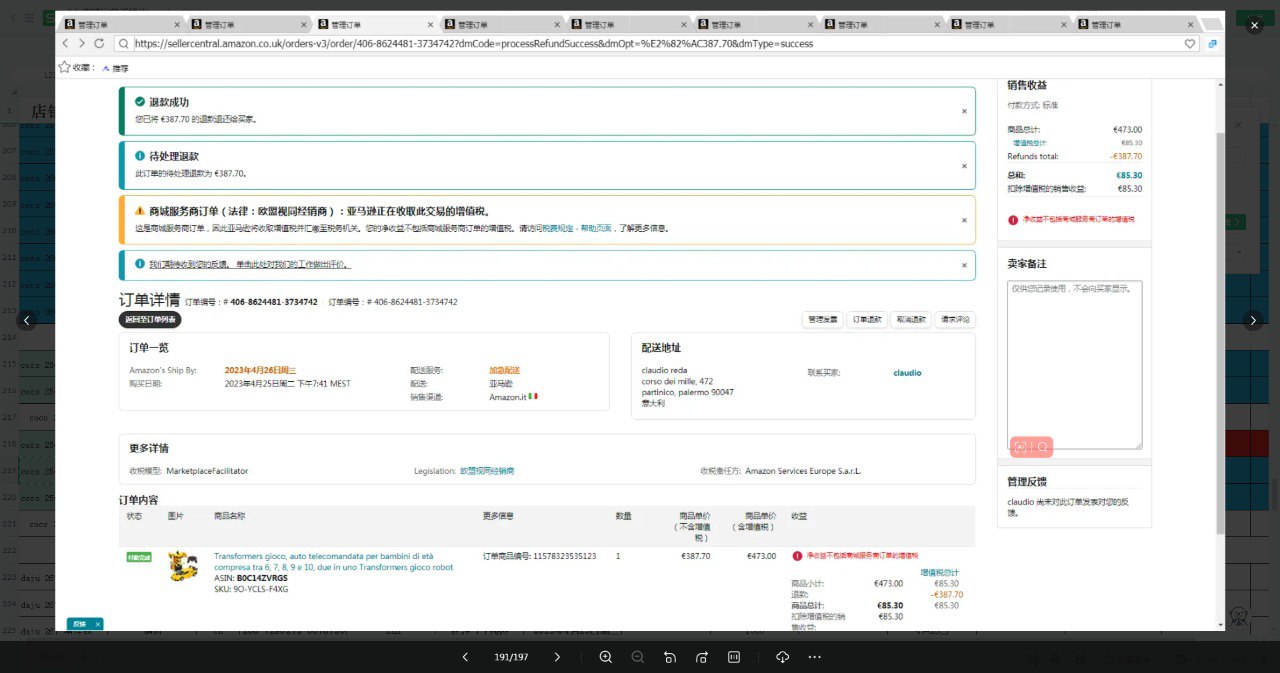Click the favorites star icon
Viewport: 1280px width, 673px height.
[x=64, y=68]
